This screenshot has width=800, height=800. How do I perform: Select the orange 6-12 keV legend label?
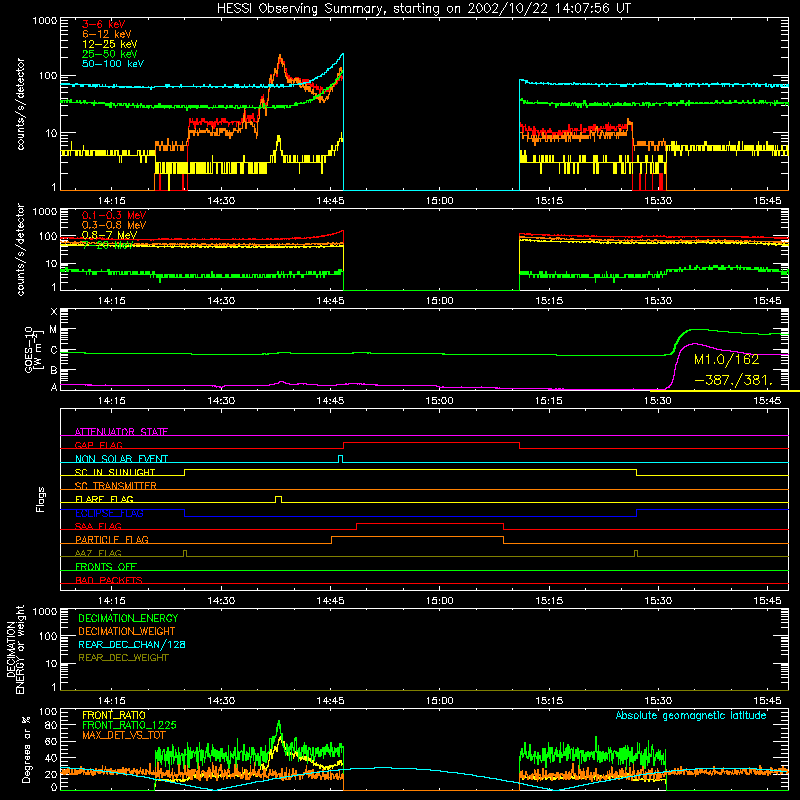point(107,34)
